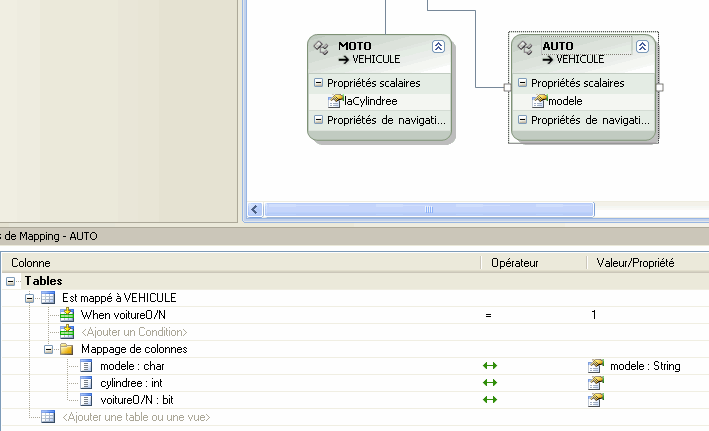Image resolution: width=709 pixels, height=431 pixels.
Task: Click the Opérateur column header
Action: (515, 263)
